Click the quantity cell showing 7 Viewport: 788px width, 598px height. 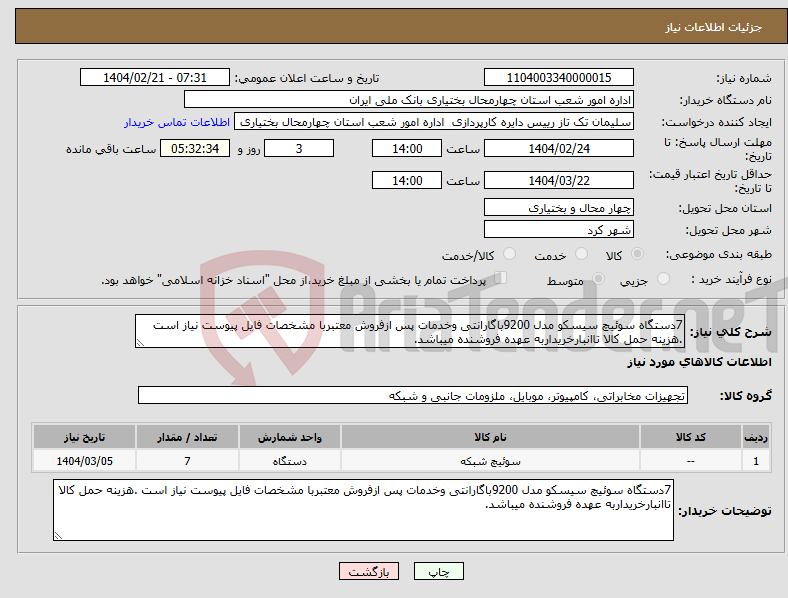point(187,460)
